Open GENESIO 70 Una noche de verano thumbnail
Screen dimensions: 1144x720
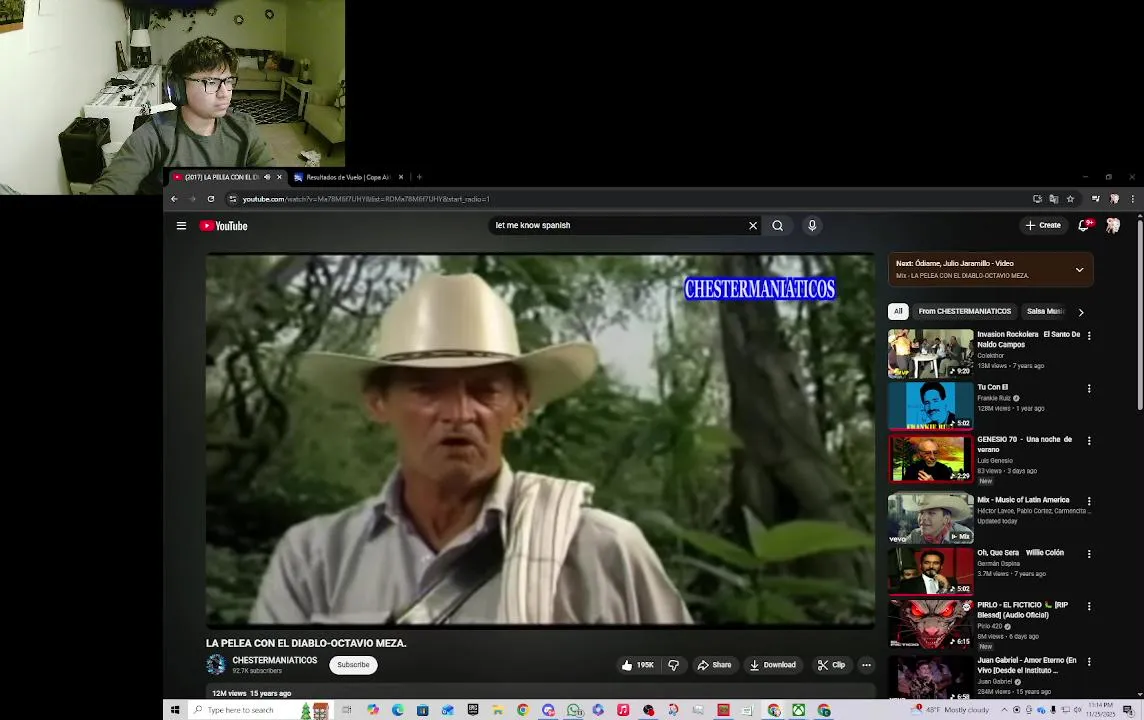[930, 459]
